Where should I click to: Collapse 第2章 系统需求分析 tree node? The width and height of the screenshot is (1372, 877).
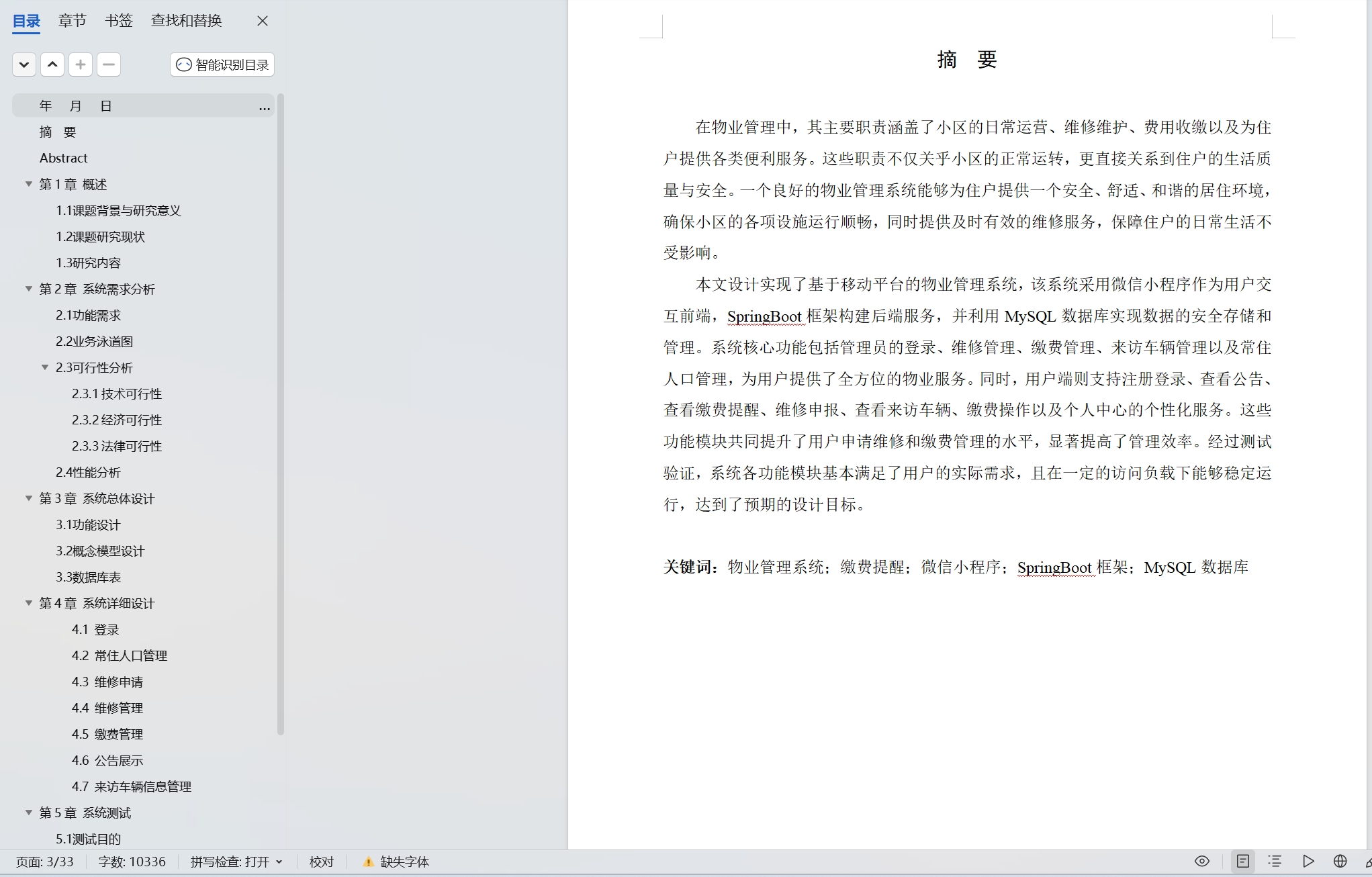point(29,289)
